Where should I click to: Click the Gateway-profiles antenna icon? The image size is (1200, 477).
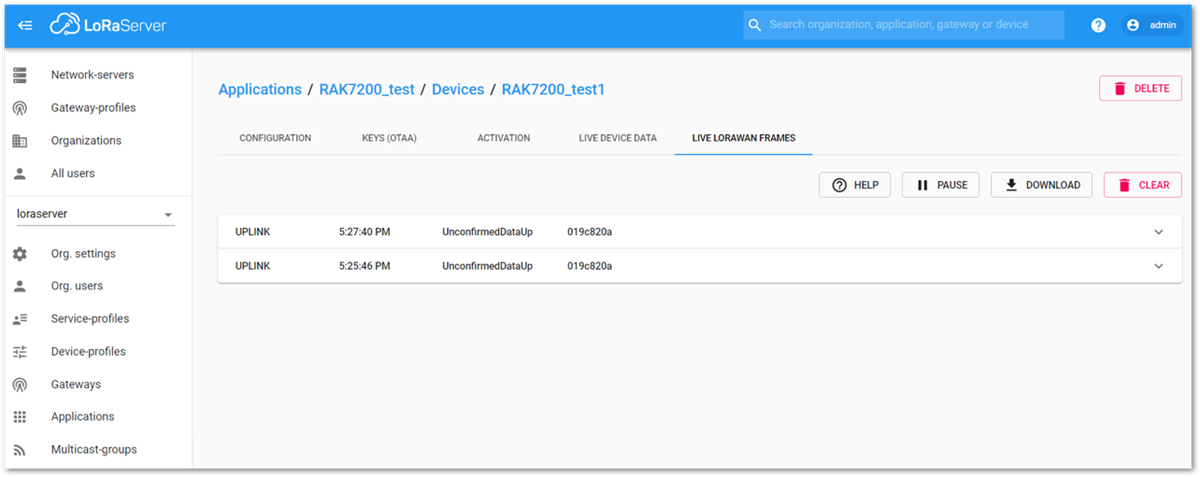pos(20,108)
